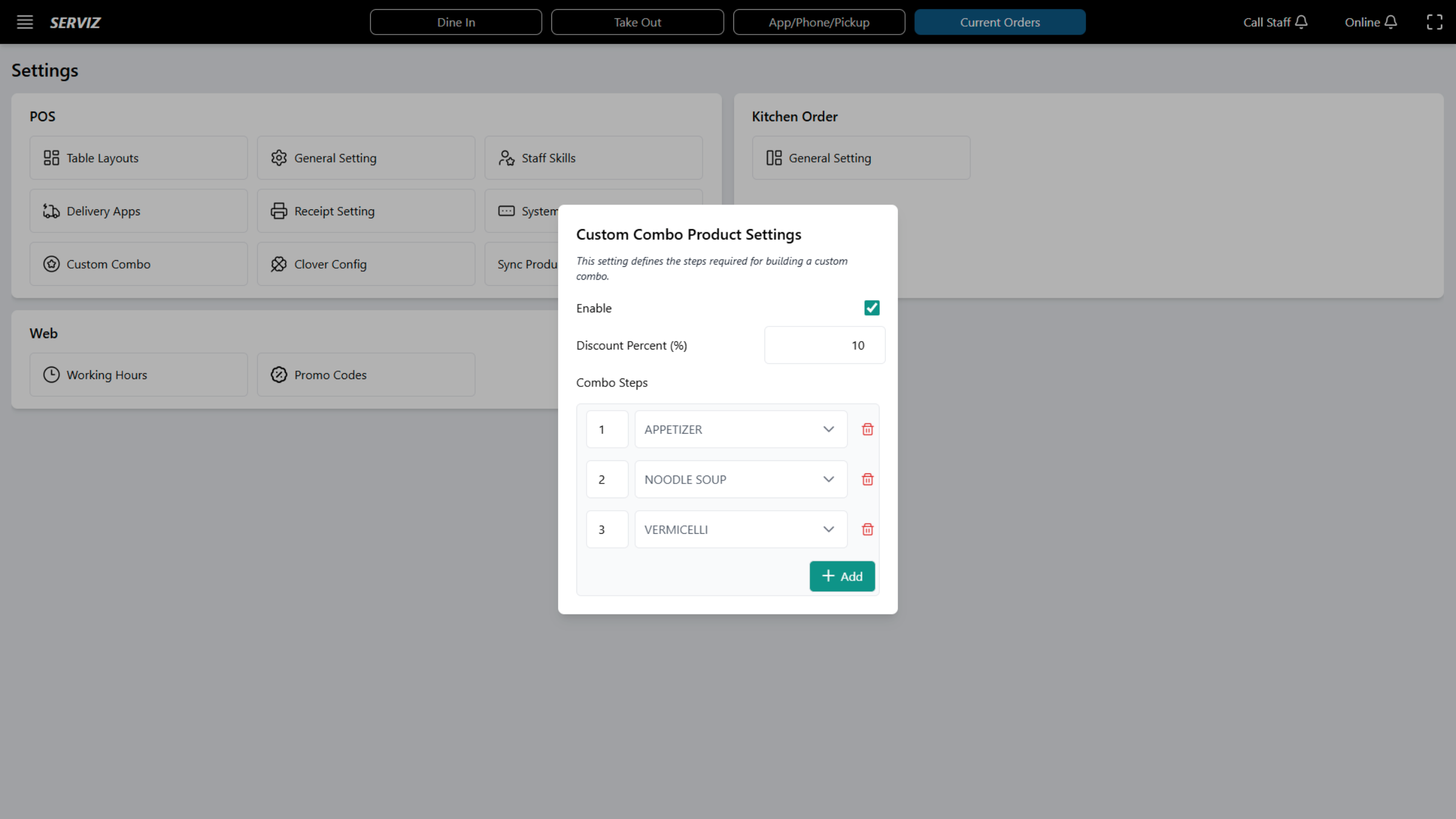1456x819 pixels.
Task: Open the App/Phone/Pickup tab
Action: (x=818, y=22)
